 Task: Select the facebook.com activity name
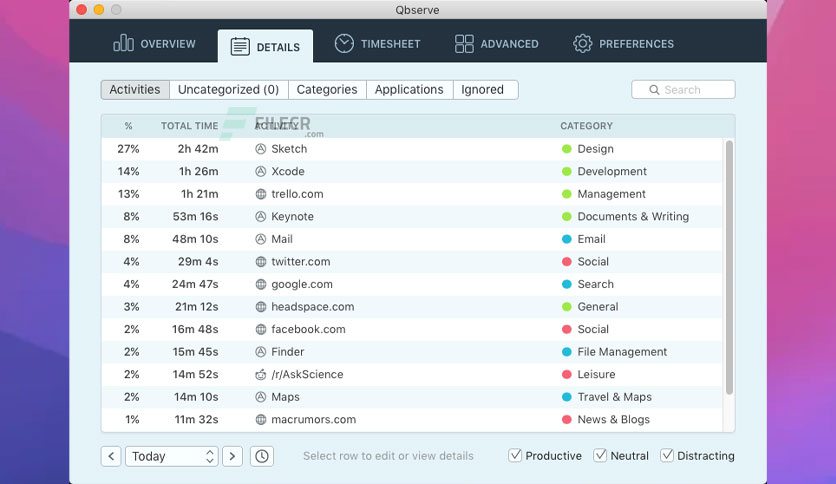click(308, 329)
